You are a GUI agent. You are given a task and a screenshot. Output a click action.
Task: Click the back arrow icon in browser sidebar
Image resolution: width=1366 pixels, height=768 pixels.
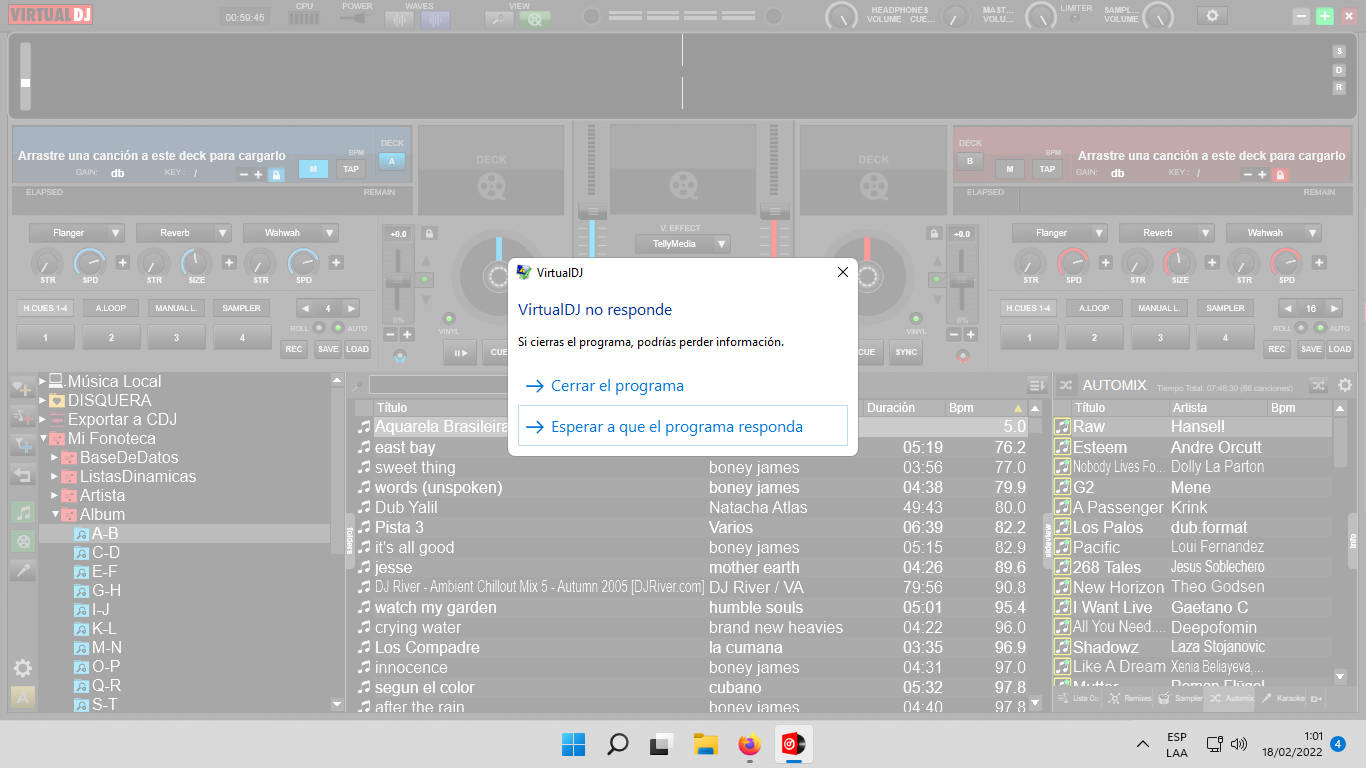pyautogui.click(x=22, y=475)
